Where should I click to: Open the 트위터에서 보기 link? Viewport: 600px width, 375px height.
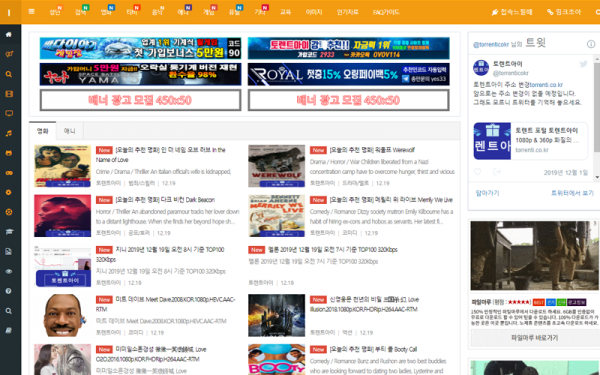click(x=572, y=193)
